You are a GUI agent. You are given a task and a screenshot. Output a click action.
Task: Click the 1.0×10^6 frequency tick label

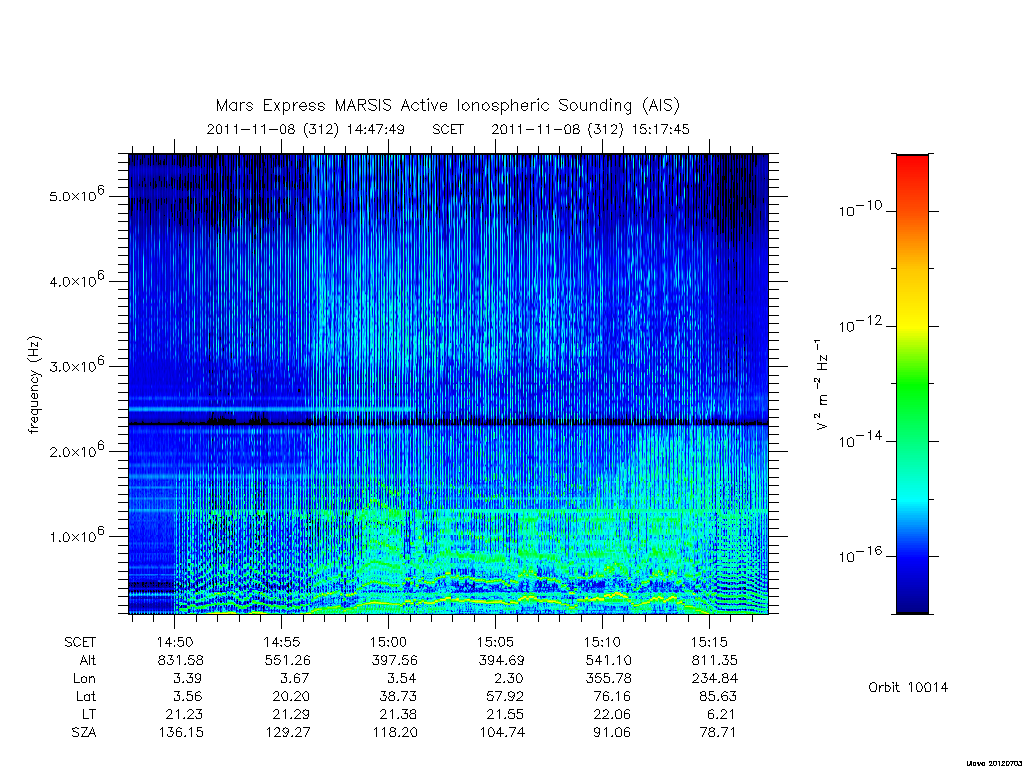[76, 536]
